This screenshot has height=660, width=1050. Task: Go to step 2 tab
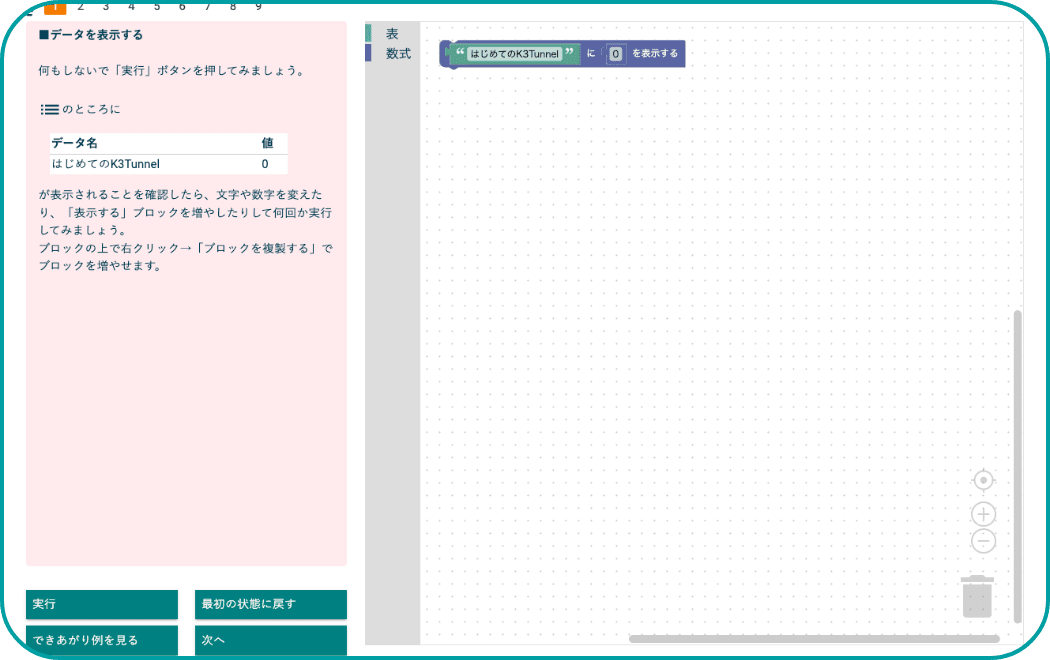pos(80,7)
